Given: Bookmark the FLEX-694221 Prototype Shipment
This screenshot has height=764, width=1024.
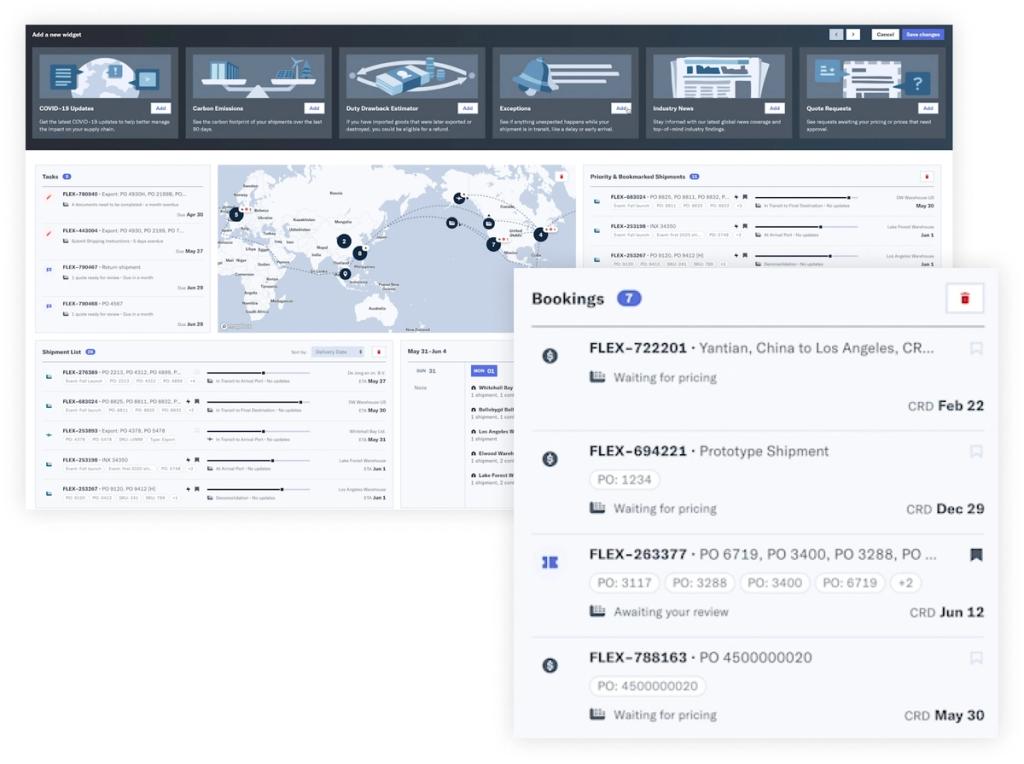Looking at the screenshot, I should pyautogui.click(x=976, y=451).
